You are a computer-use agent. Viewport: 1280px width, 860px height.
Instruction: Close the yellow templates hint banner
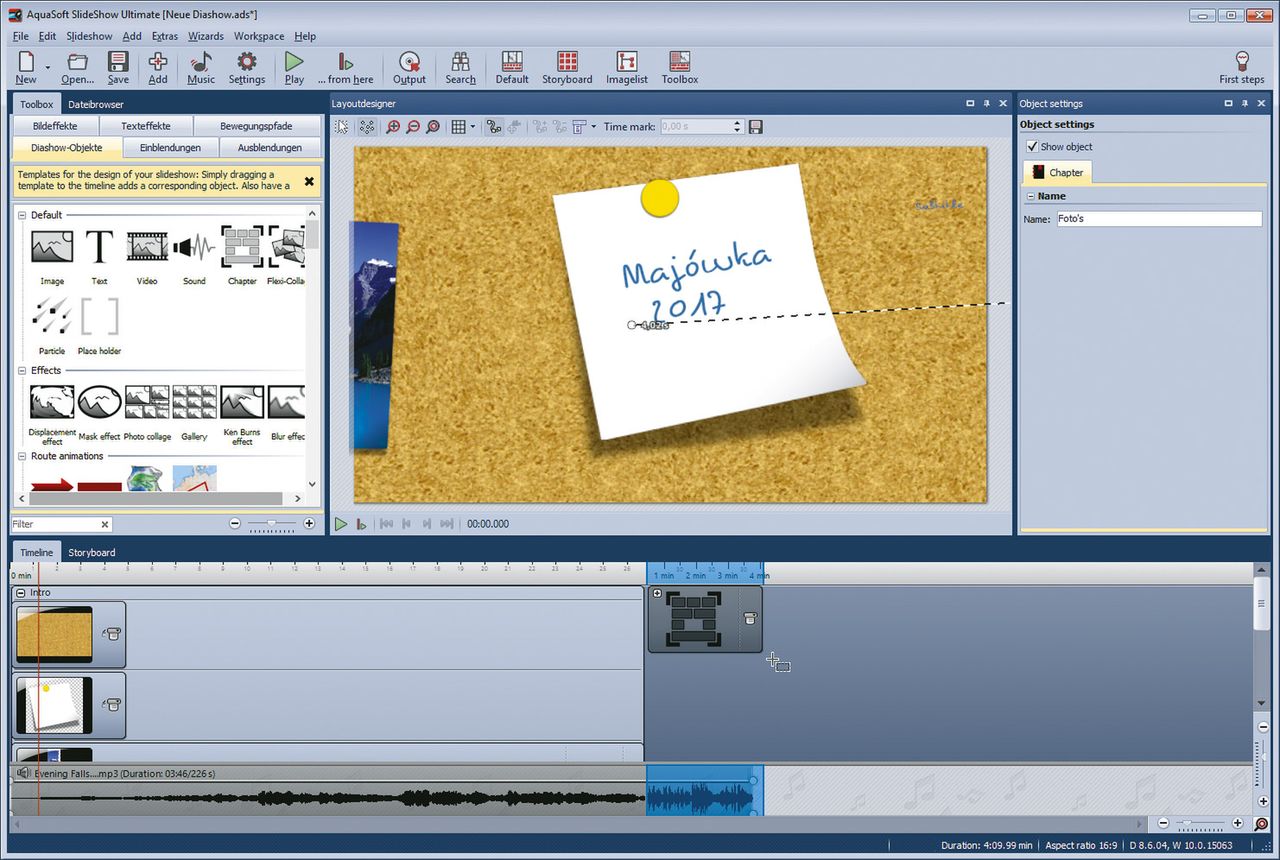[309, 181]
